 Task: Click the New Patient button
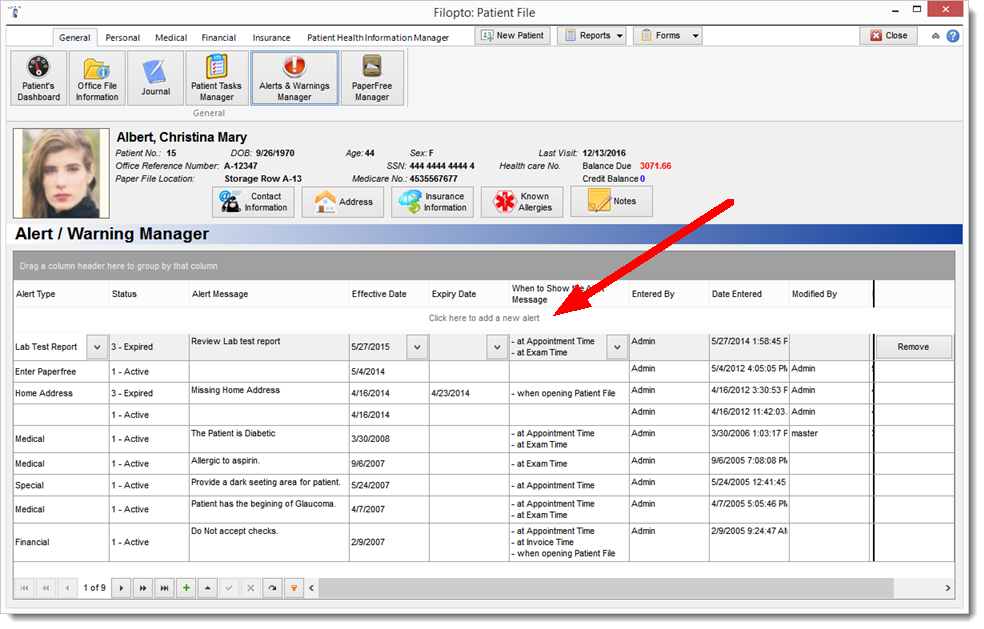pyautogui.click(x=513, y=36)
